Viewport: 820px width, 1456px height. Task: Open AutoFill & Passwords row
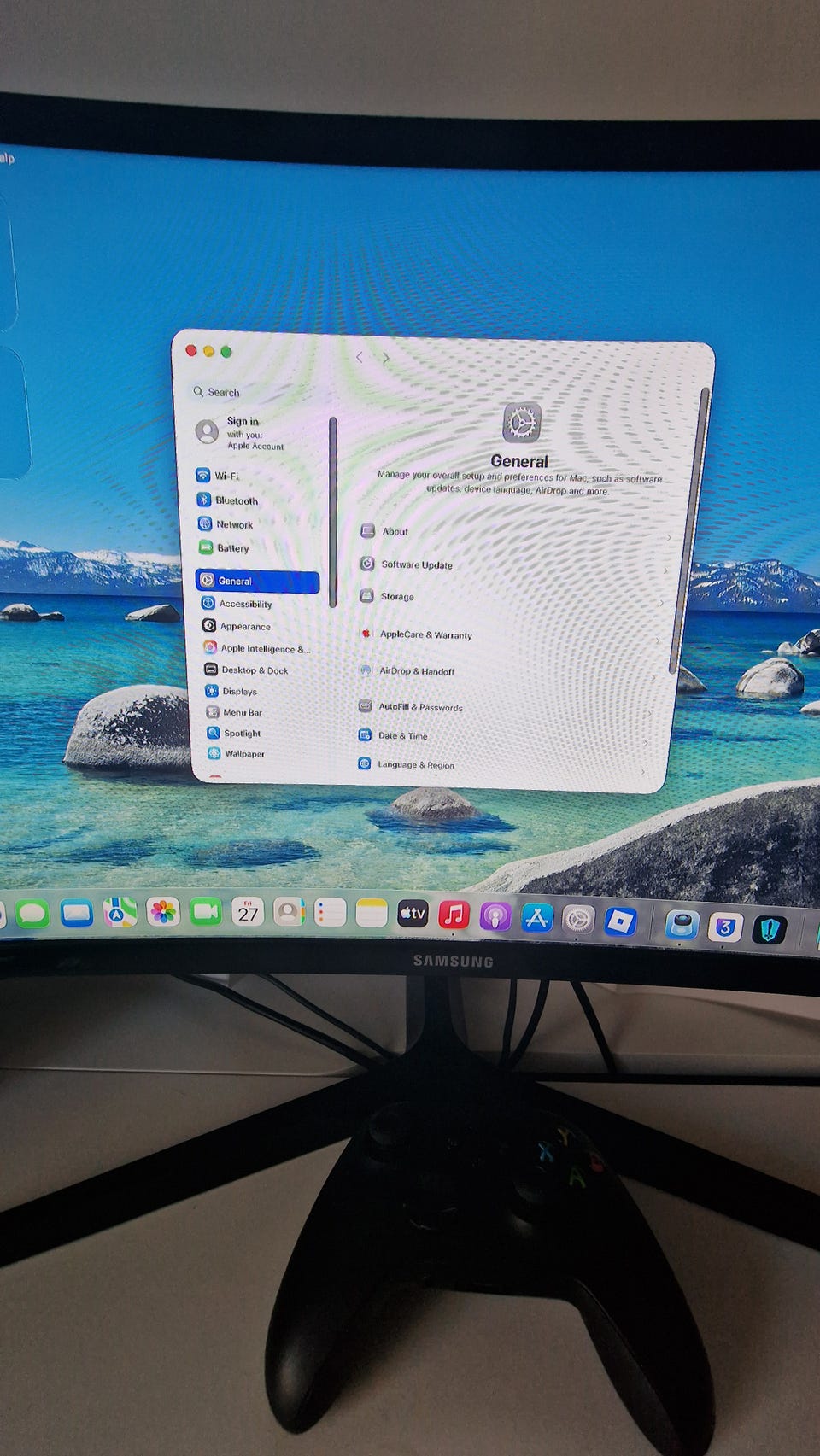[x=506, y=708]
